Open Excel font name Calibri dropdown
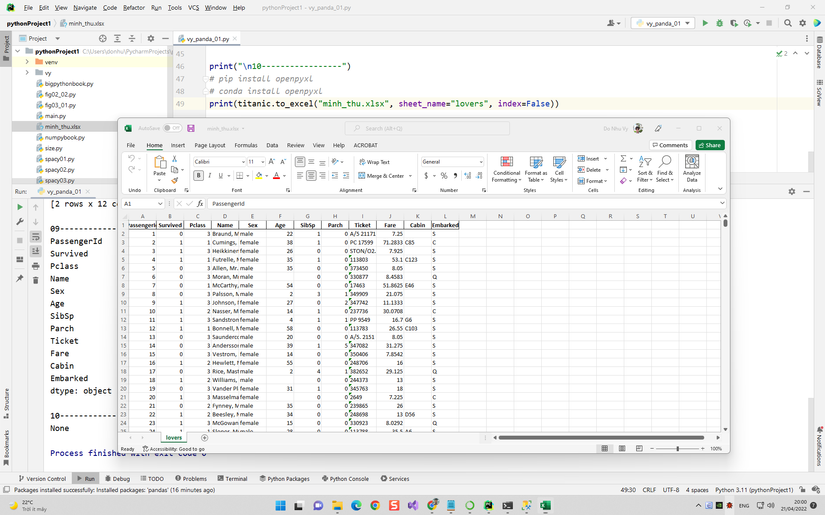Image resolution: width=825 pixels, height=515 pixels. coord(243,161)
